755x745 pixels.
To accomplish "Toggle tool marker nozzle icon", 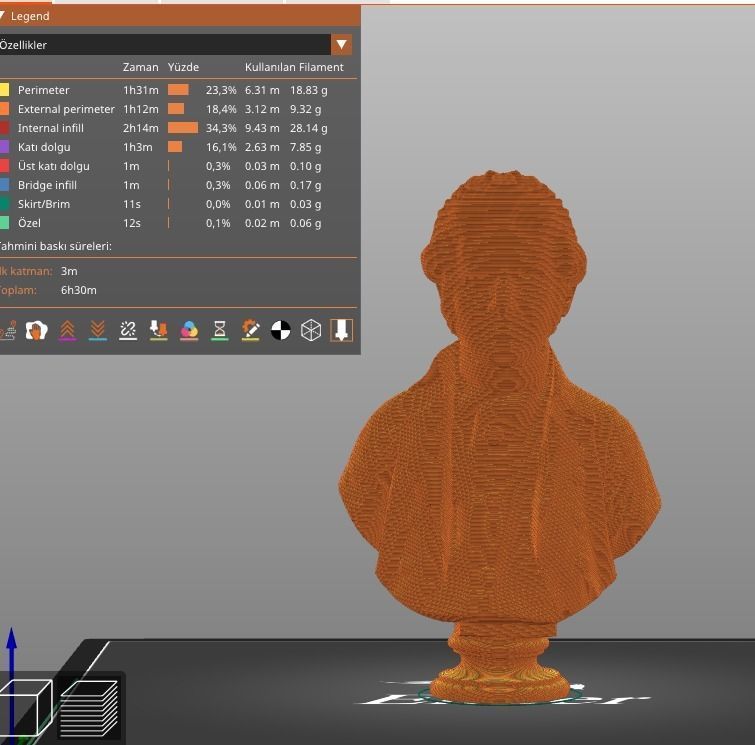I will coord(341,330).
